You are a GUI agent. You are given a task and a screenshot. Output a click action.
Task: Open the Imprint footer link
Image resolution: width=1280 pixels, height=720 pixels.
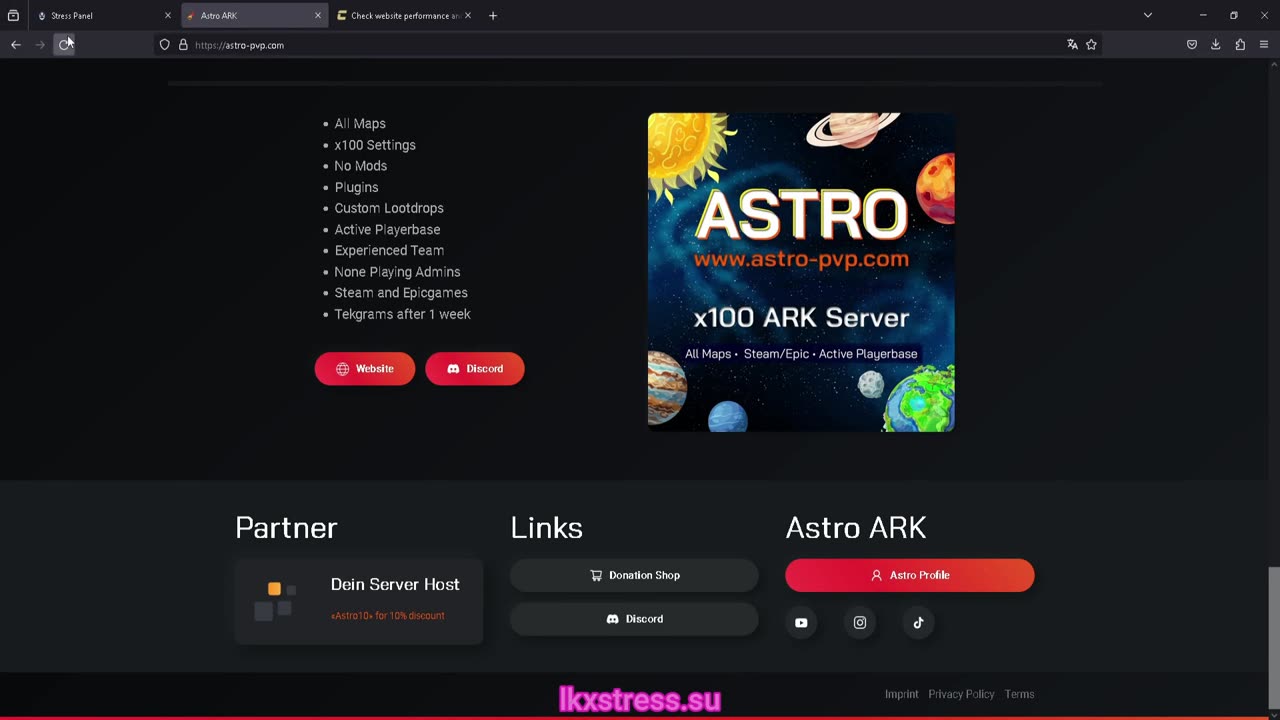click(x=901, y=694)
